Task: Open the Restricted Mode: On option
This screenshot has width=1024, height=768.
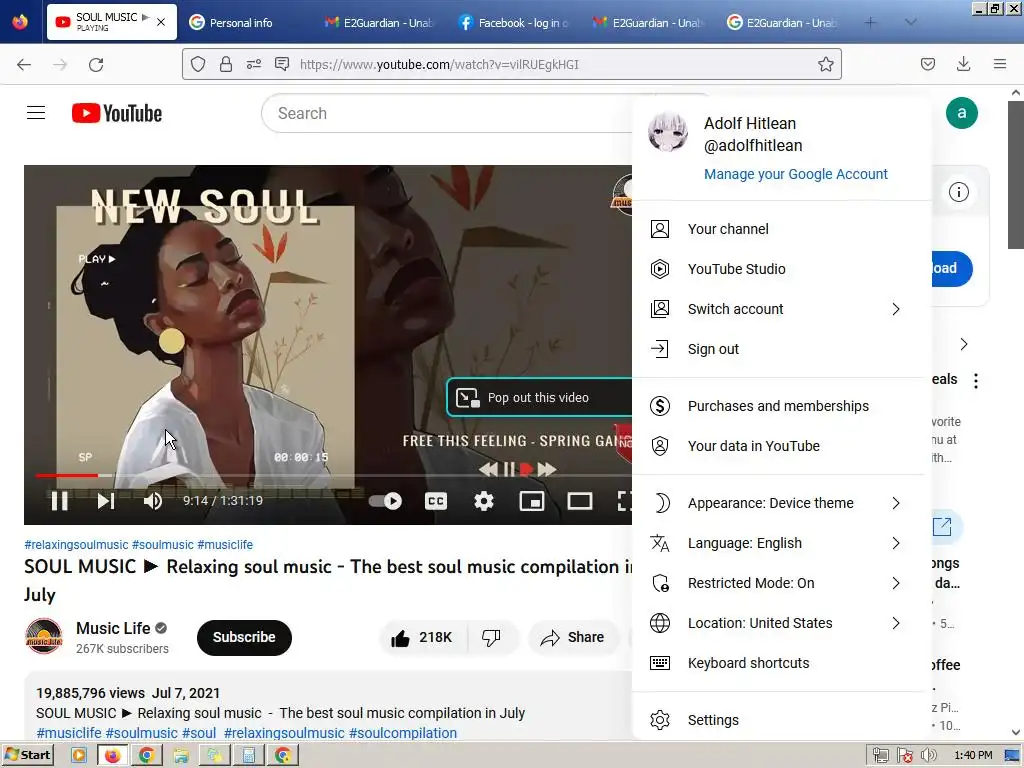Action: tap(781, 583)
